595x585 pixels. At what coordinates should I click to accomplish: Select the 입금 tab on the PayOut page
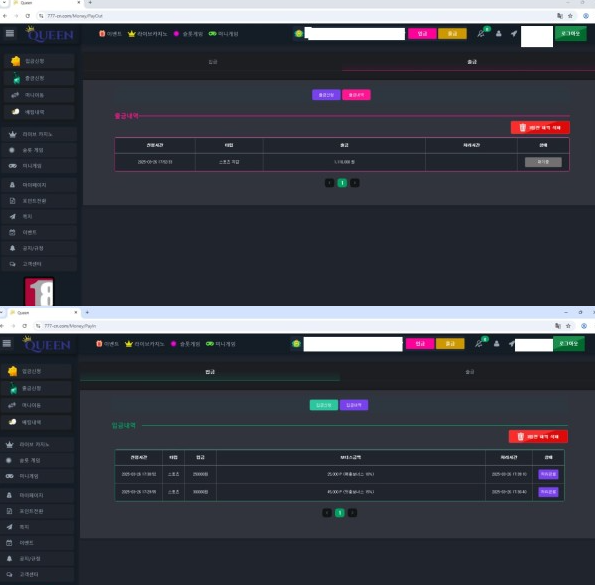pyautogui.click(x=212, y=62)
